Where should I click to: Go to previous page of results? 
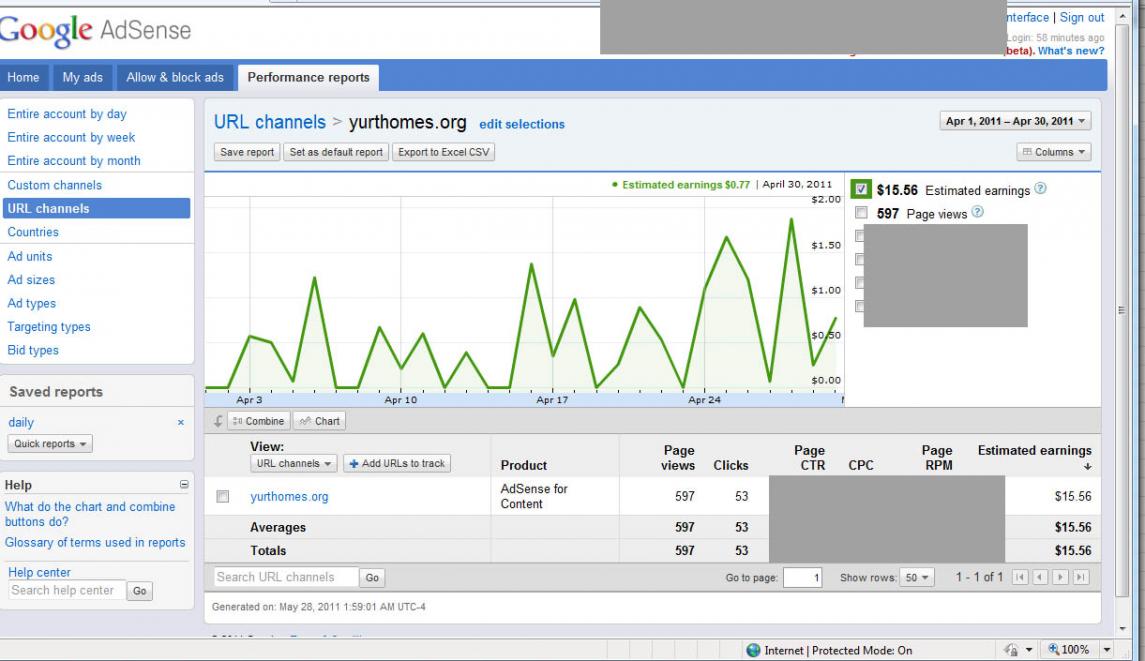[1041, 578]
